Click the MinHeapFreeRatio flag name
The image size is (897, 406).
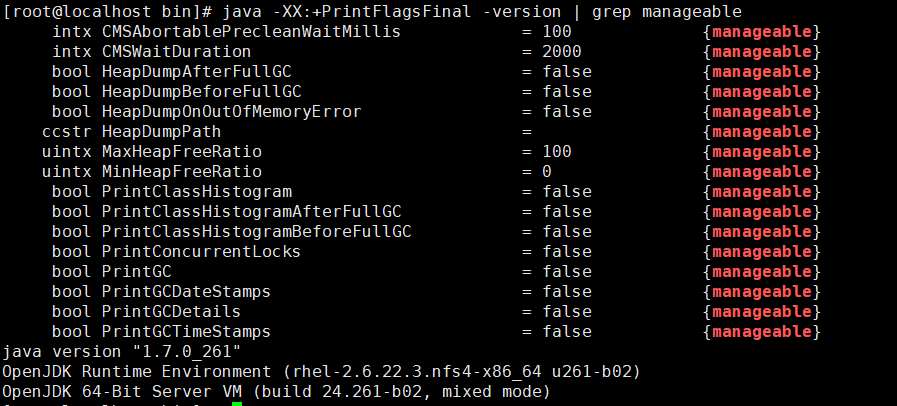(x=181, y=172)
